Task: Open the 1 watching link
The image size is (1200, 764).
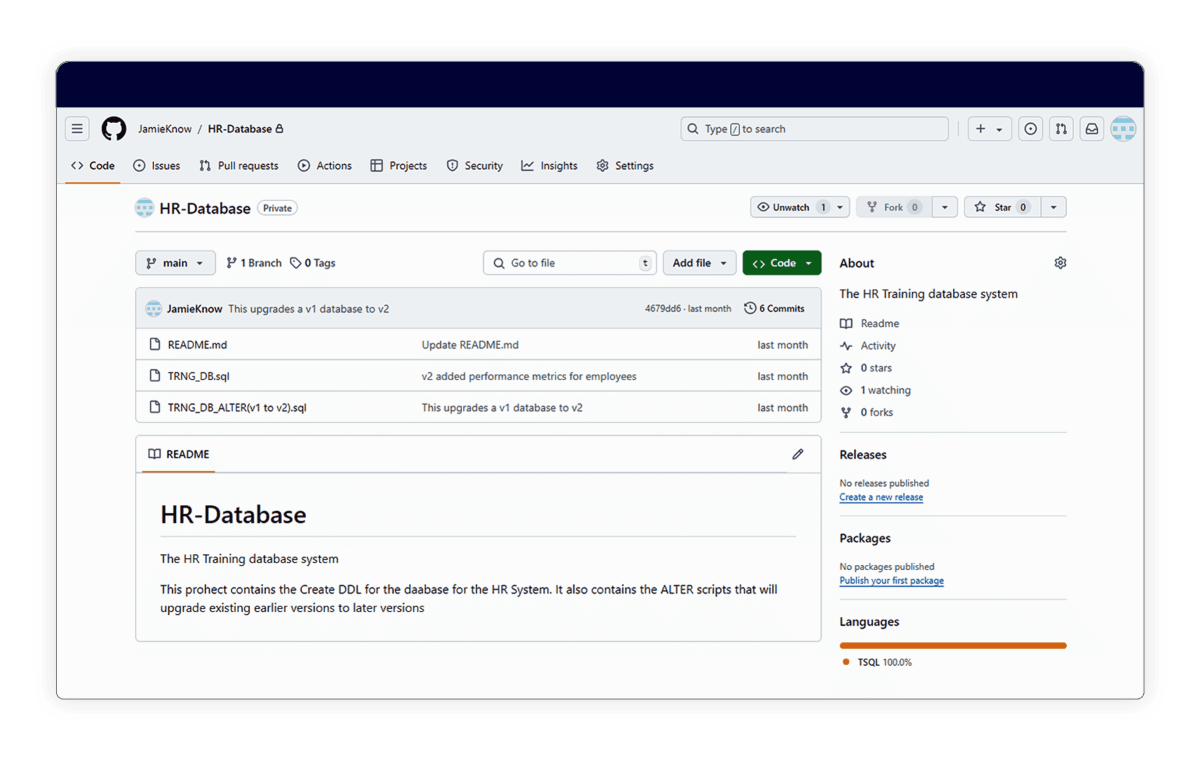Action: point(886,390)
